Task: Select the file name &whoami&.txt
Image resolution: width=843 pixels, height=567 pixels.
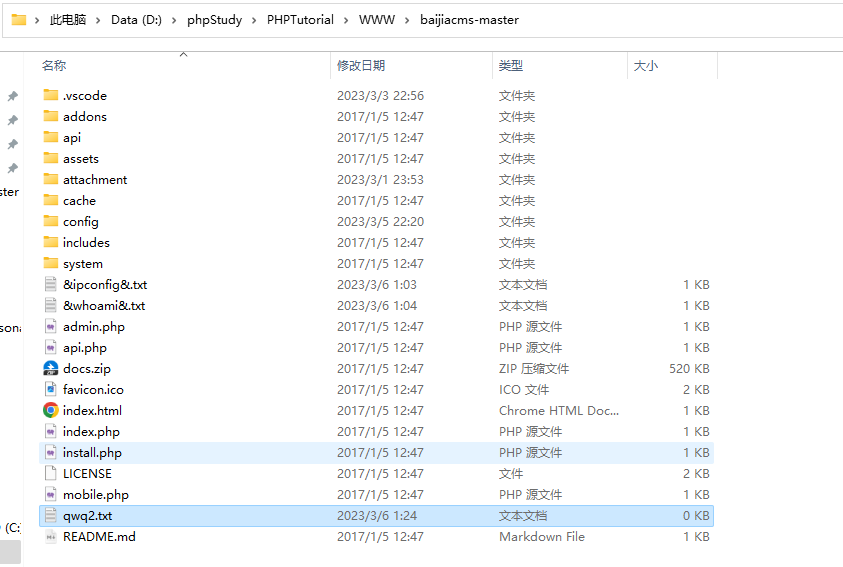Action: click(x=104, y=306)
